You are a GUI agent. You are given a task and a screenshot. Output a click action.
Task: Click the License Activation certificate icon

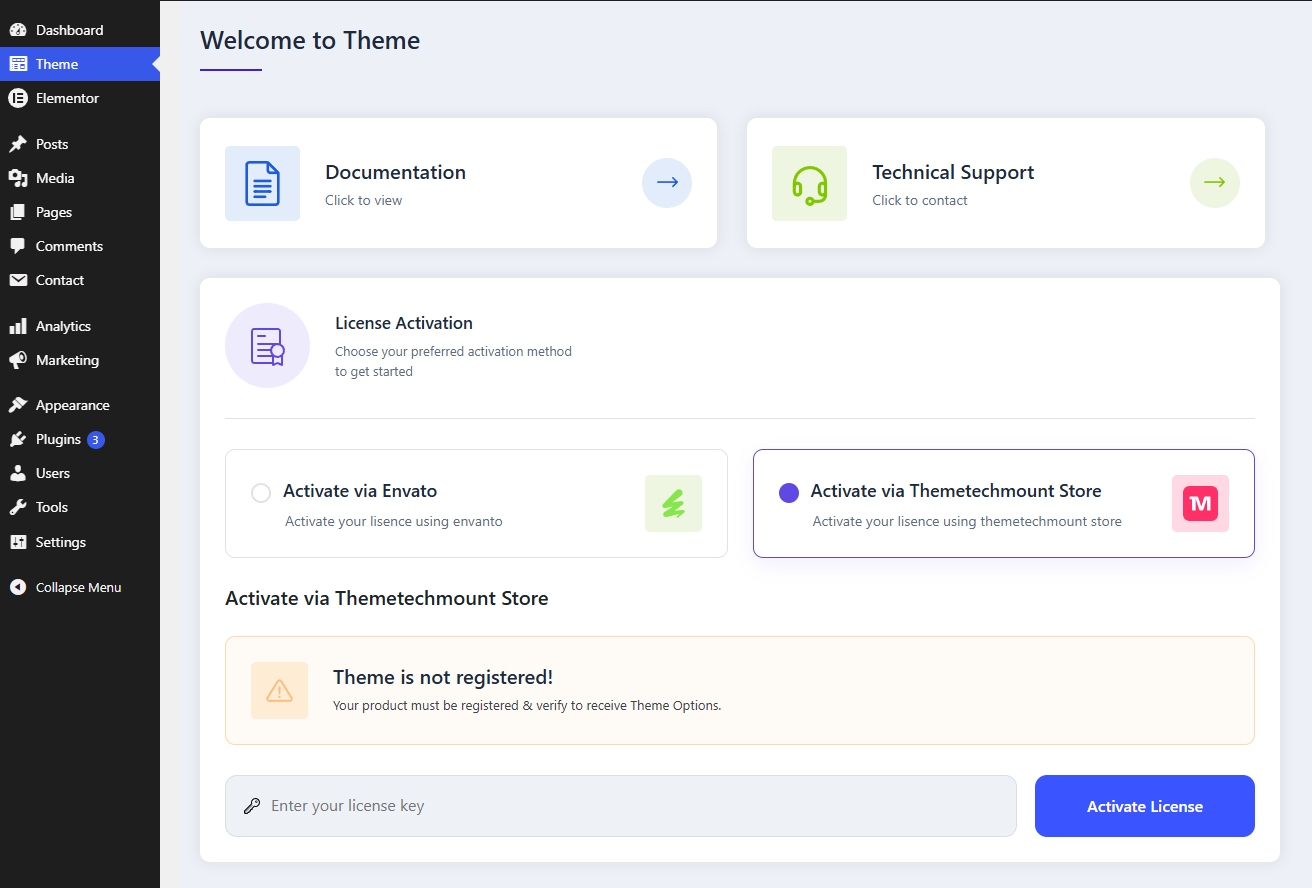coord(267,346)
